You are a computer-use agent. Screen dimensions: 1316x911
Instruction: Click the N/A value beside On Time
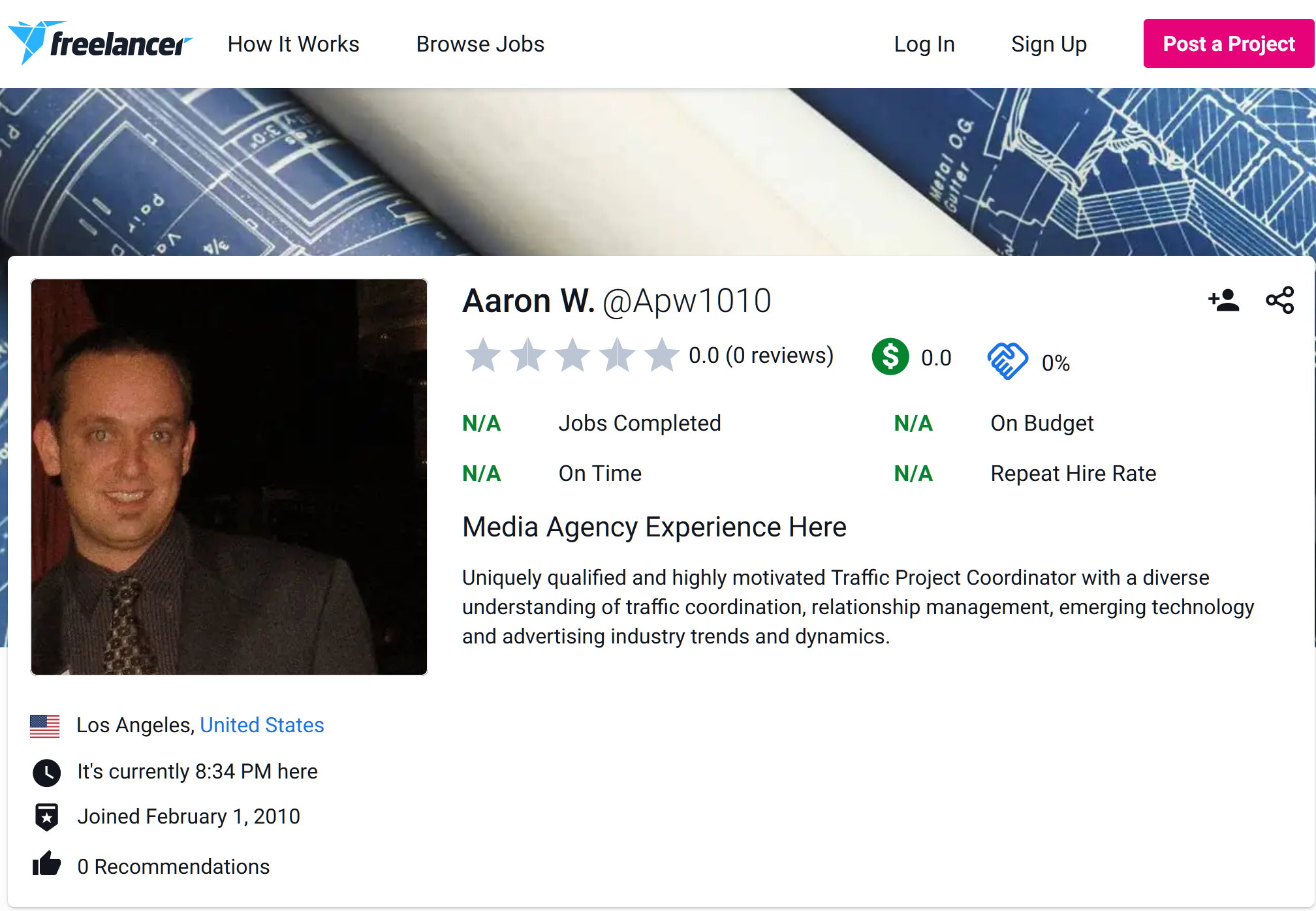(482, 473)
